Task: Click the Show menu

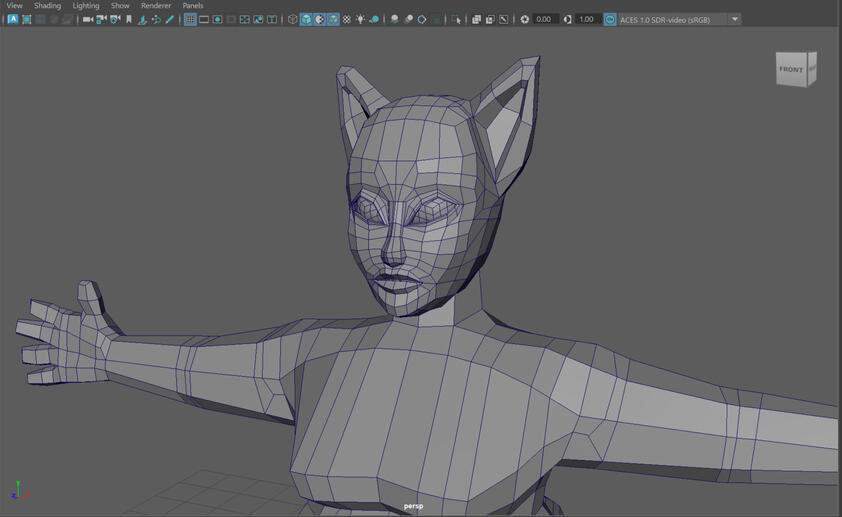Action: [x=120, y=6]
